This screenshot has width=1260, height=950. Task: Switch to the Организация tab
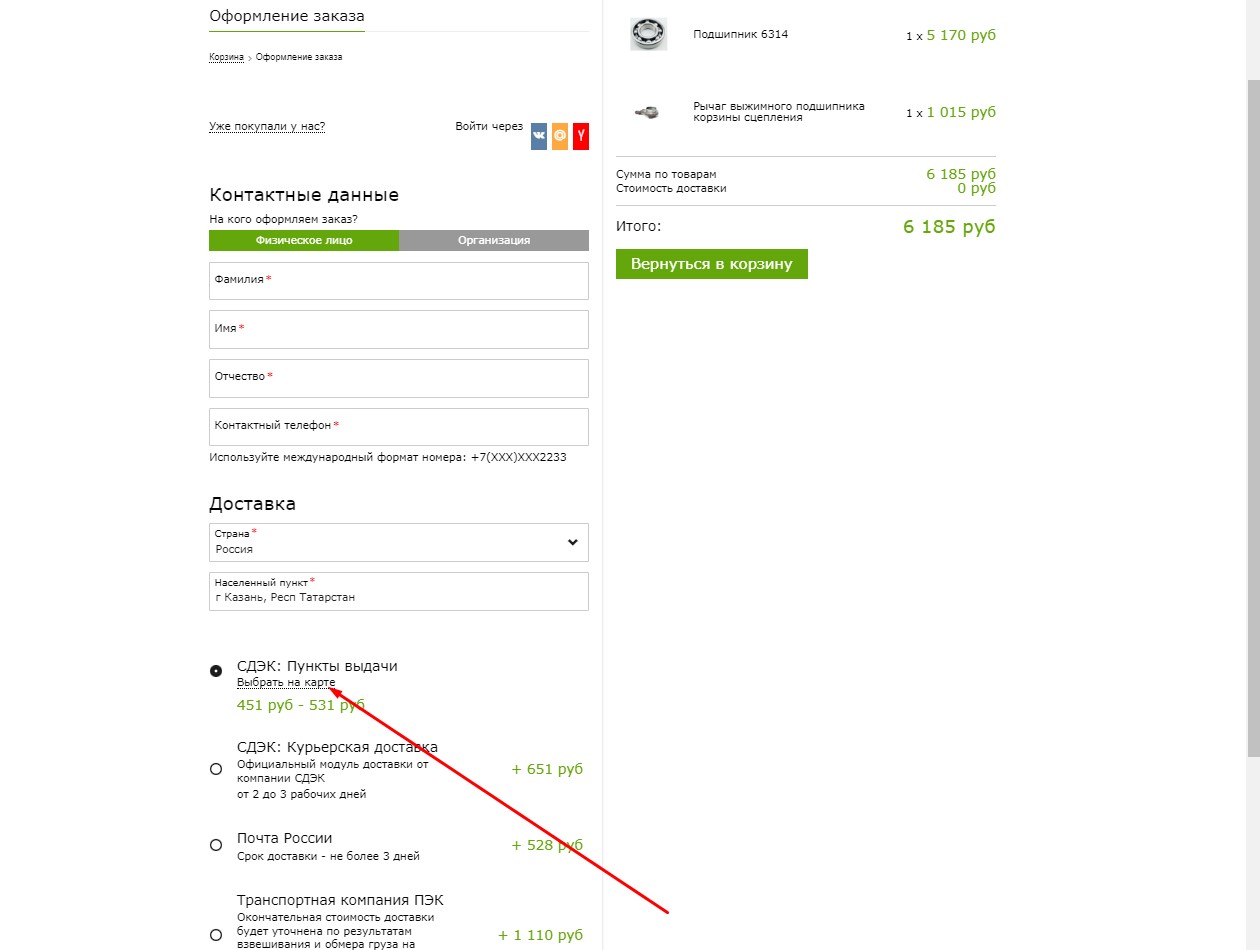tap(494, 240)
